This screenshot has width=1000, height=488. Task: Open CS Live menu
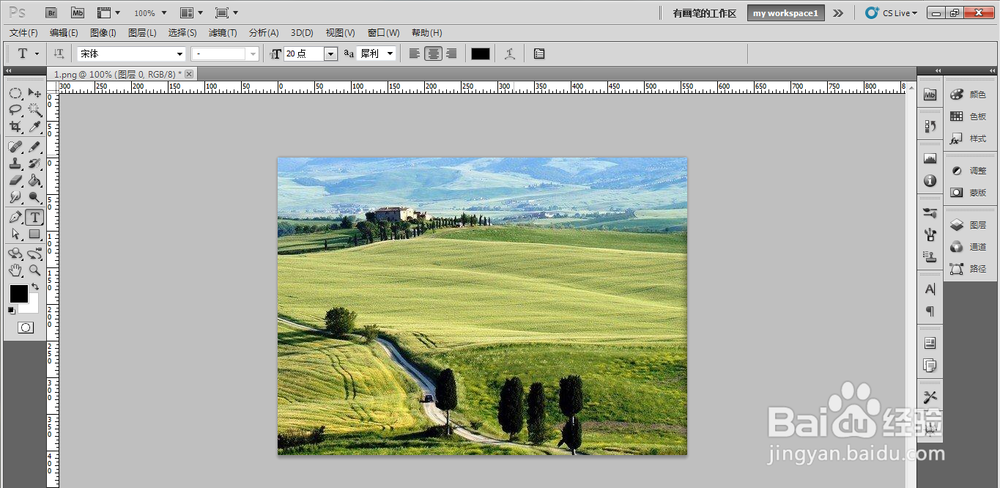(x=891, y=13)
